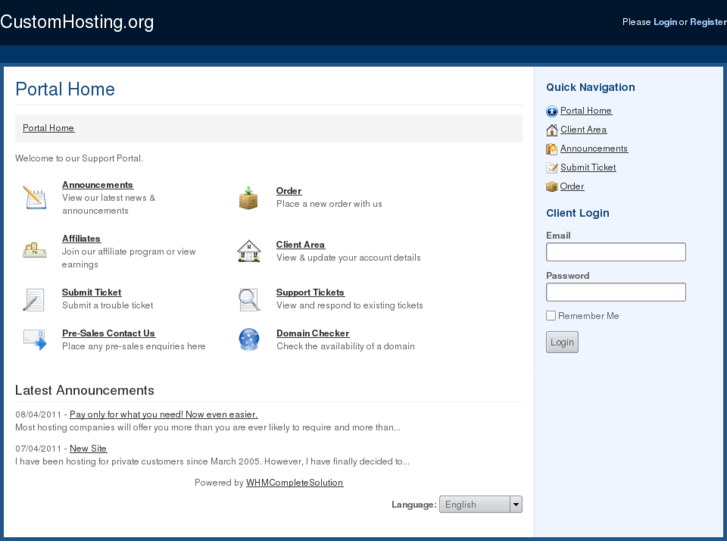This screenshot has height=545, width=727.
Task: Go to Announcements in Quick Navigation
Action: click(594, 148)
